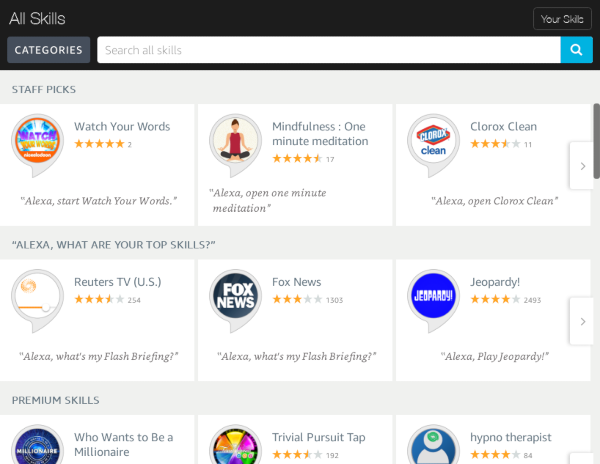This screenshot has width=600, height=464.
Task: Focus the Search all skills field
Action: click(329, 50)
